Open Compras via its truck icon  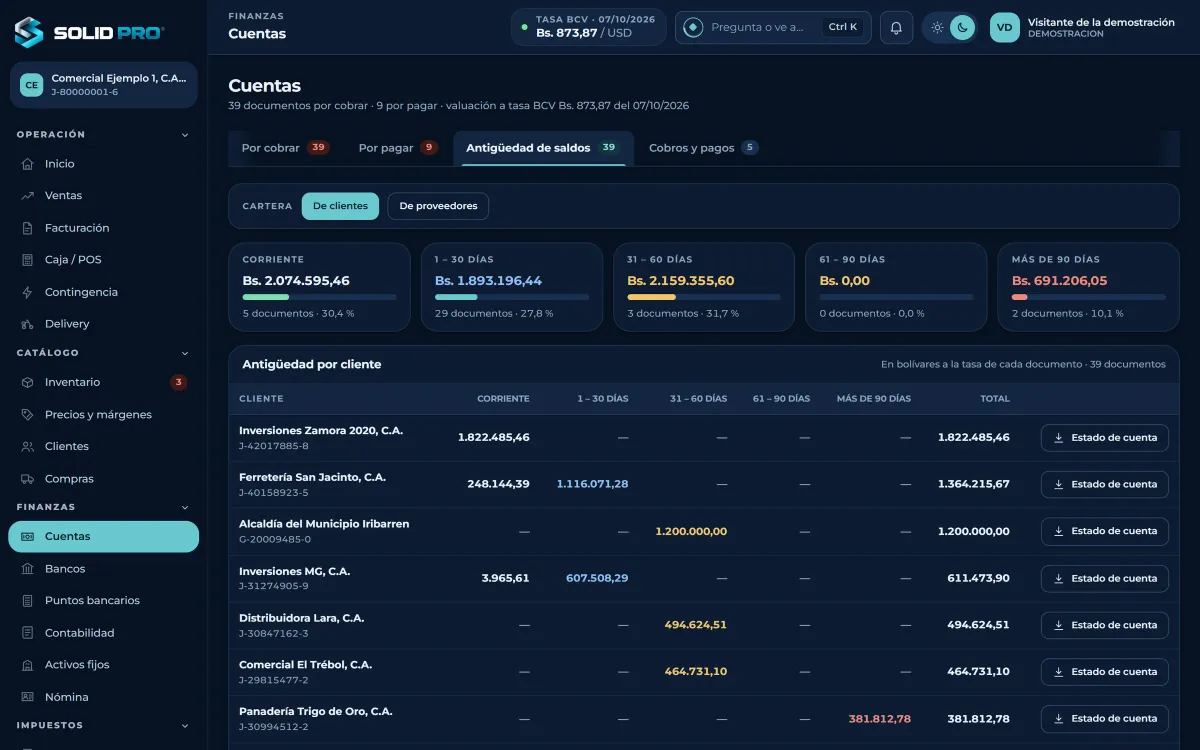(27, 479)
